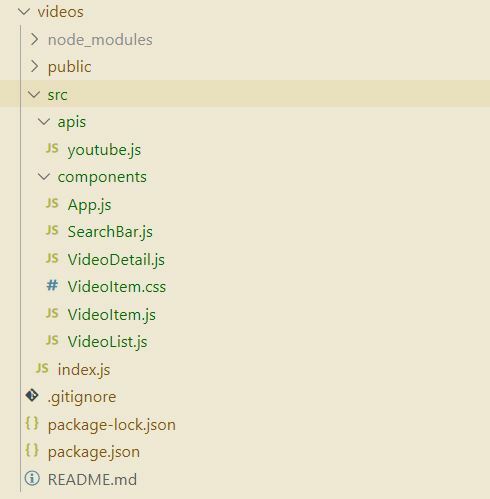Image resolution: width=490 pixels, height=499 pixels.
Task: Expand the node_modules folder chevron
Action: pos(34,39)
